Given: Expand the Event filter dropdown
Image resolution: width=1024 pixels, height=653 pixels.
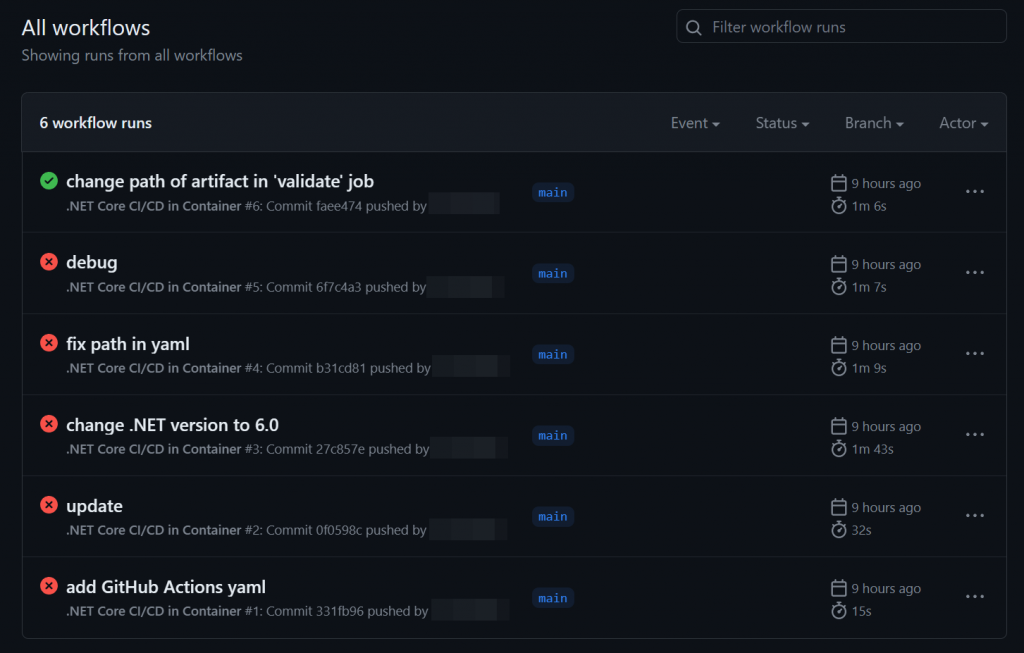Looking at the screenshot, I should coord(695,123).
